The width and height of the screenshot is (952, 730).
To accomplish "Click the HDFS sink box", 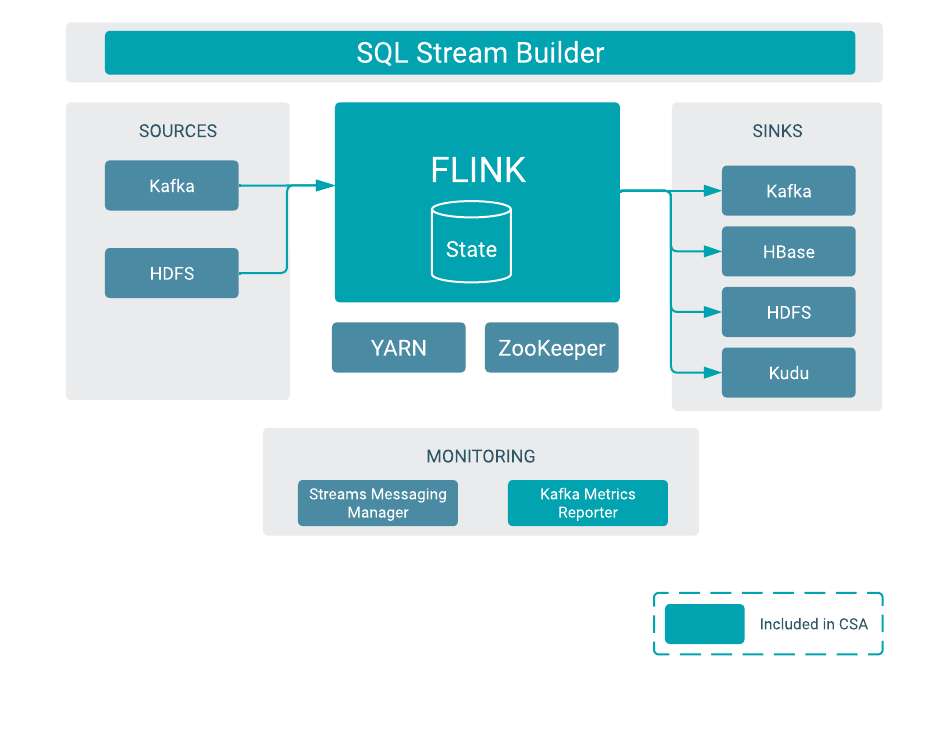I will pos(788,313).
